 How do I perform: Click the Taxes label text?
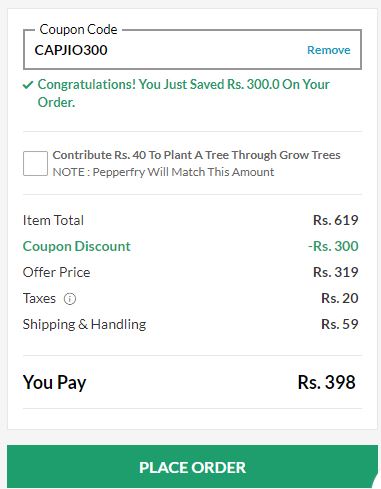point(39,298)
